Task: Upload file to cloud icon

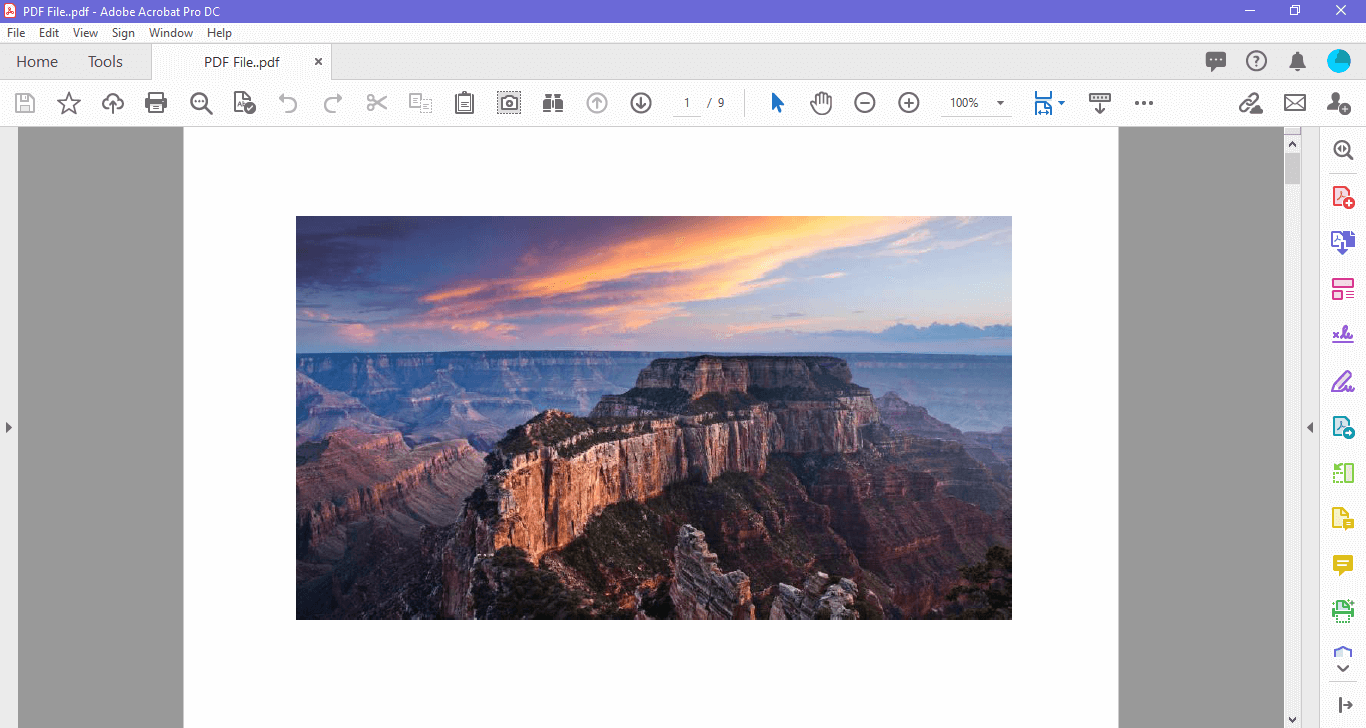Action: click(x=113, y=103)
